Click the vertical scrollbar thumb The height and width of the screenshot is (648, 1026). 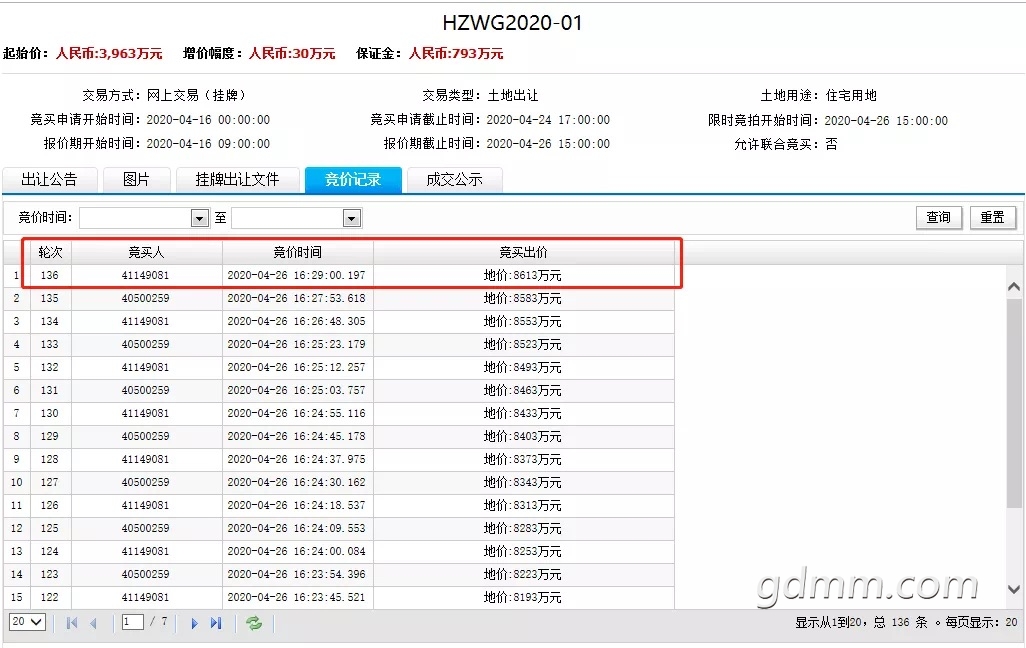coord(1014,403)
